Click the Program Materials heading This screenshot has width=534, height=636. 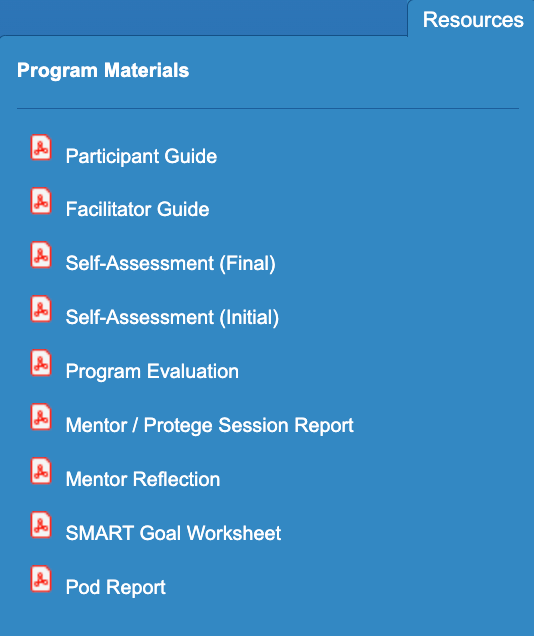tap(103, 70)
